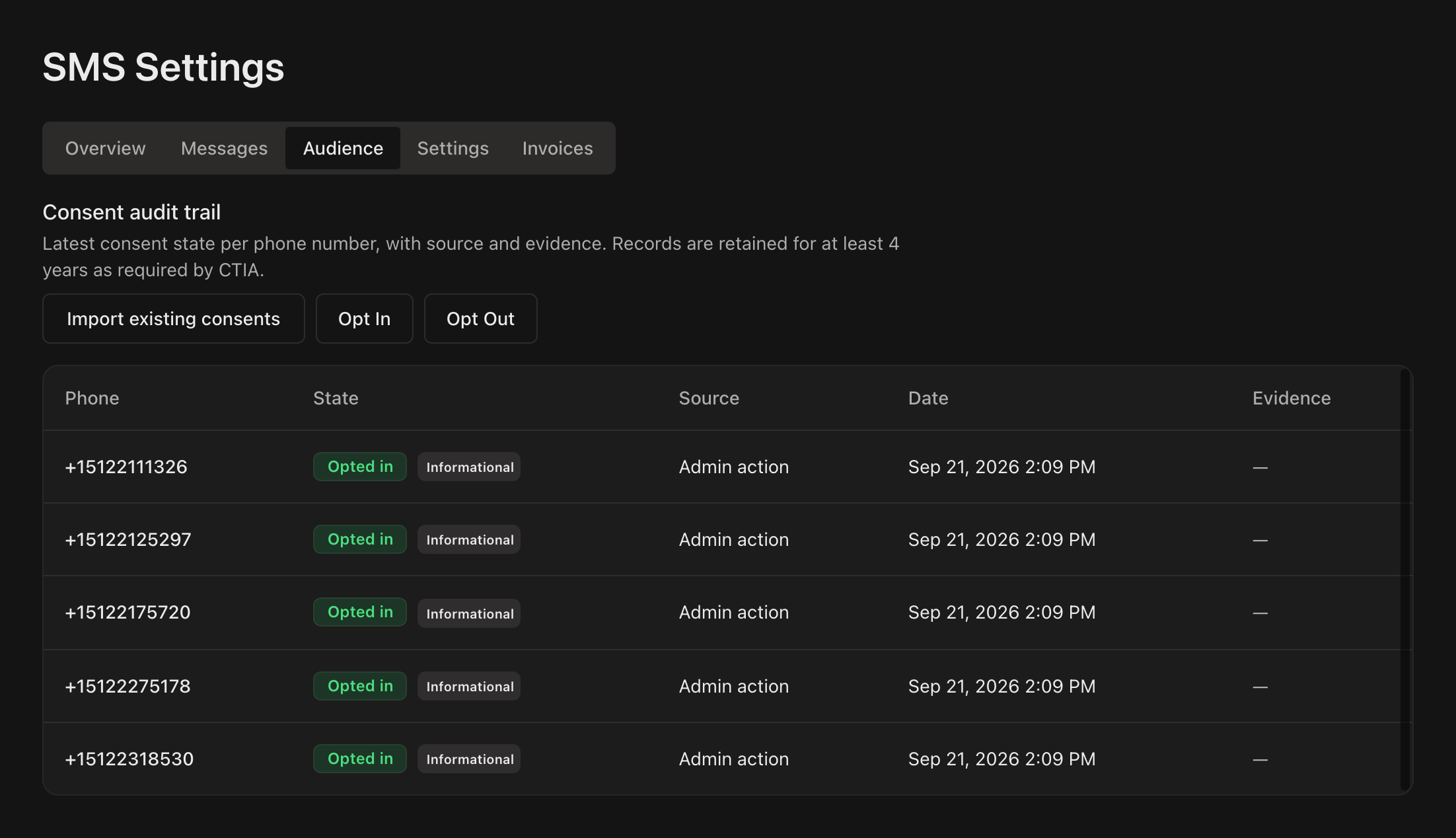The image size is (1456, 838).
Task: Select phone number +15122275178
Action: (x=127, y=686)
